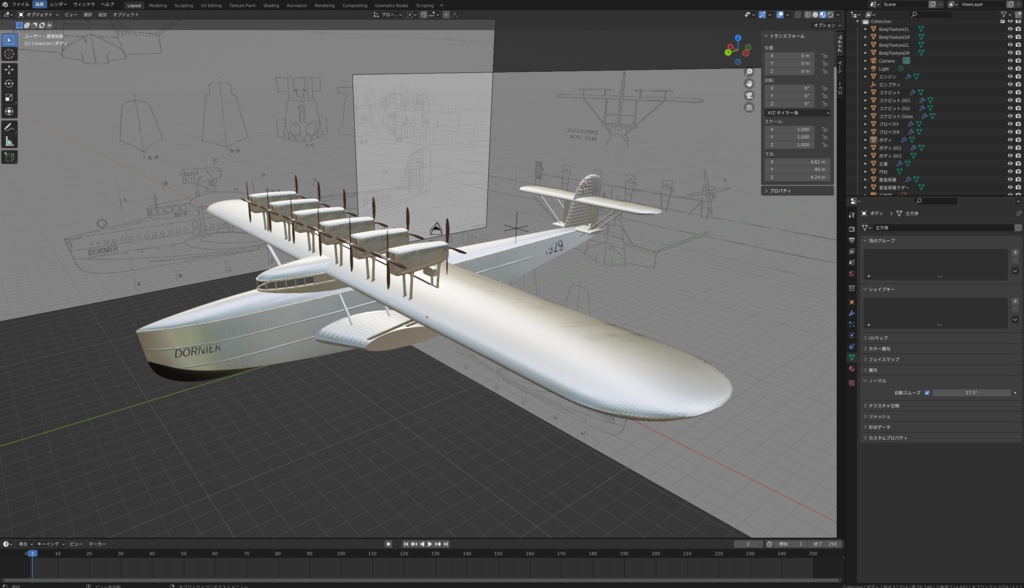Hide the Light object in outliner

[1010, 69]
